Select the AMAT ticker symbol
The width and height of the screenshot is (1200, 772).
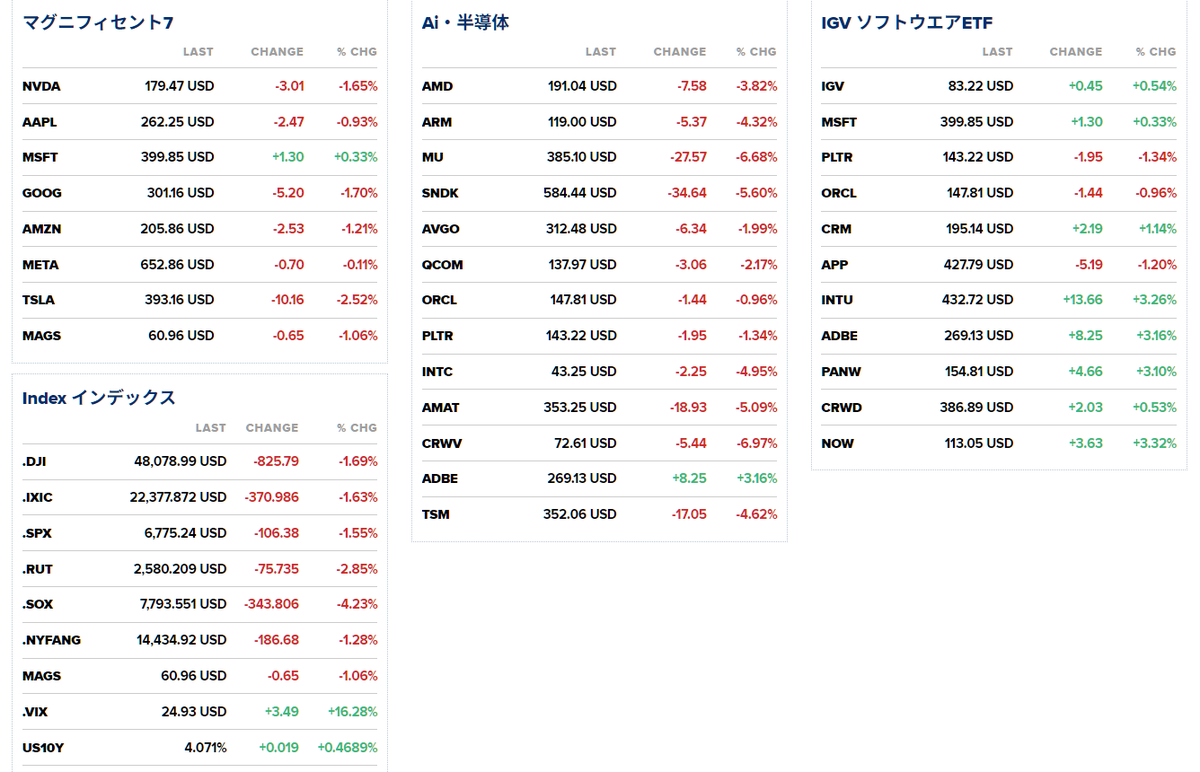pos(440,408)
